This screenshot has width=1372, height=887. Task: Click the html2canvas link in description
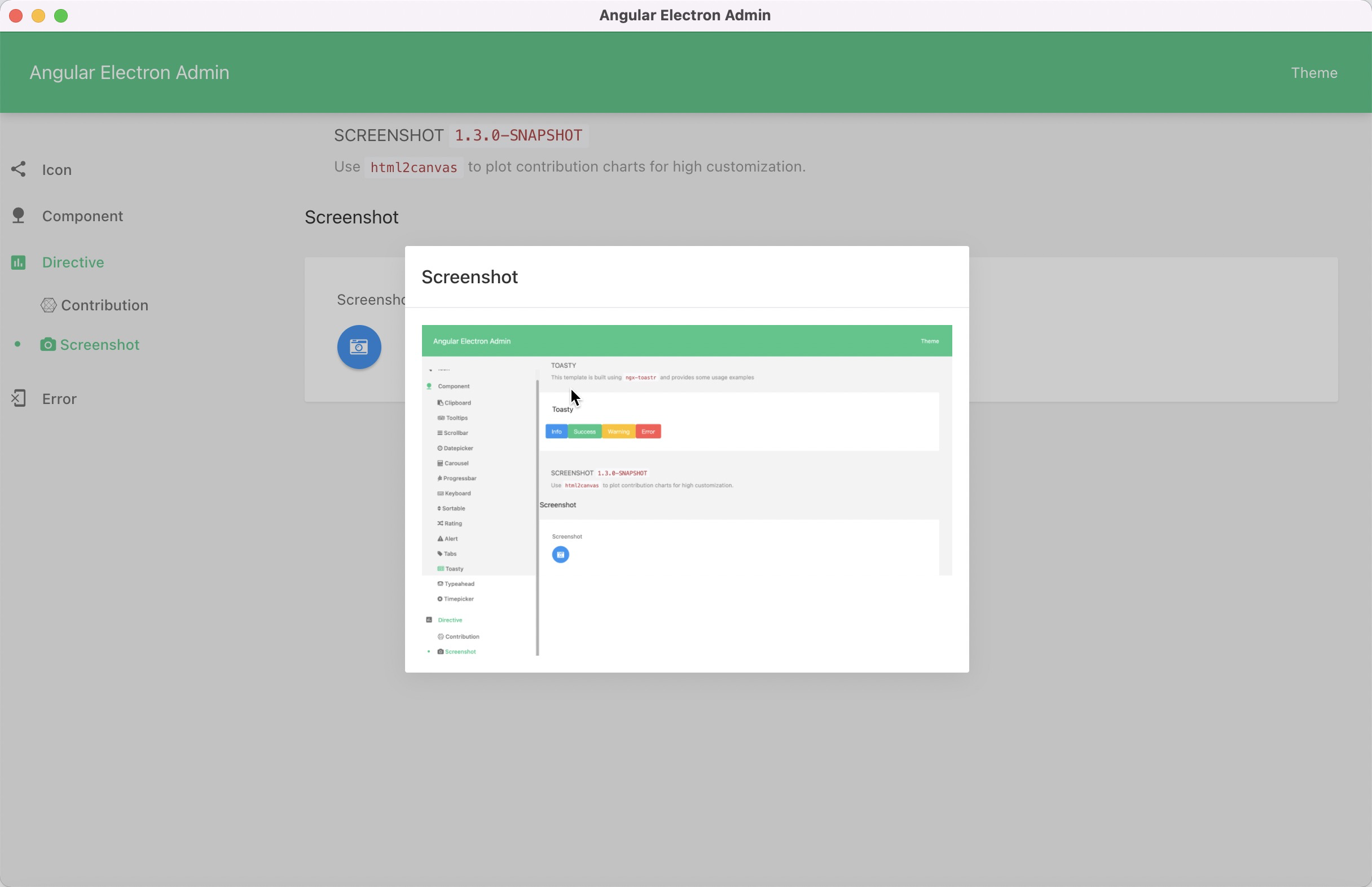click(413, 166)
